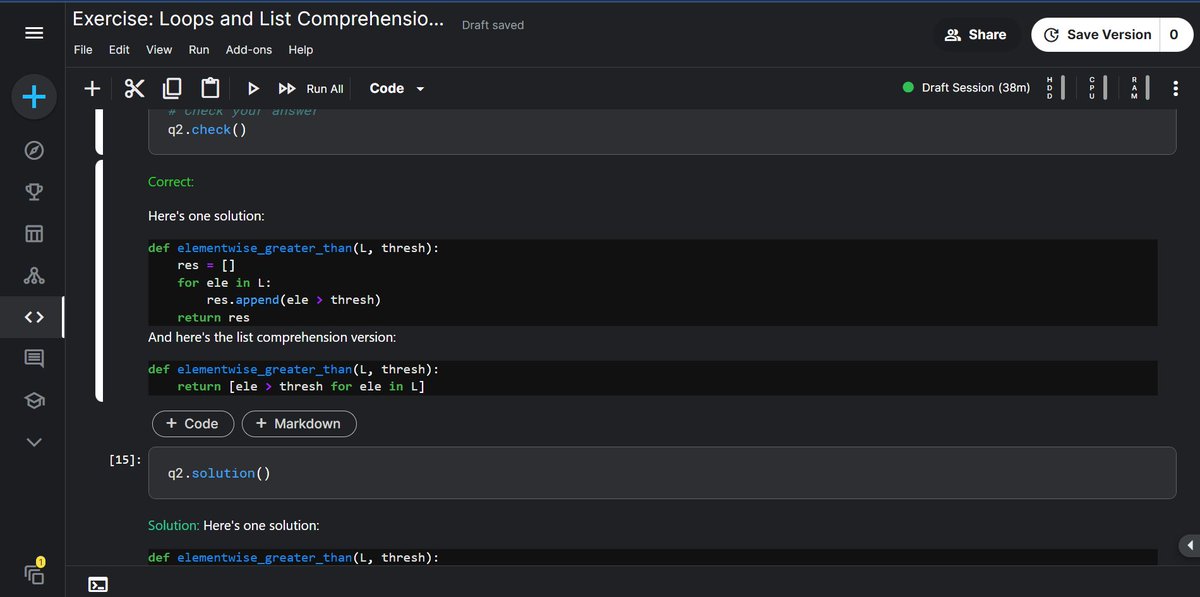This screenshot has width=1200, height=597.
Task: Open the Add-ons menu
Action: coord(249,49)
